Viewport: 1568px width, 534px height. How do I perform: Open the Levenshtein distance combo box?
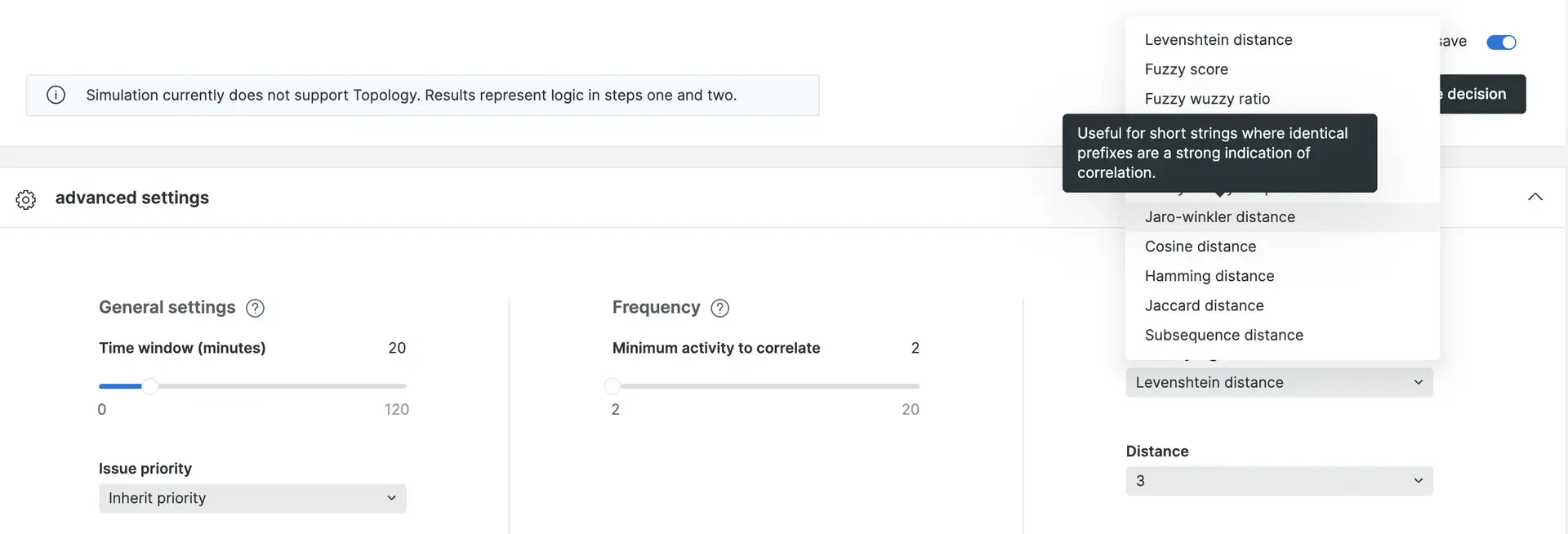[1279, 382]
